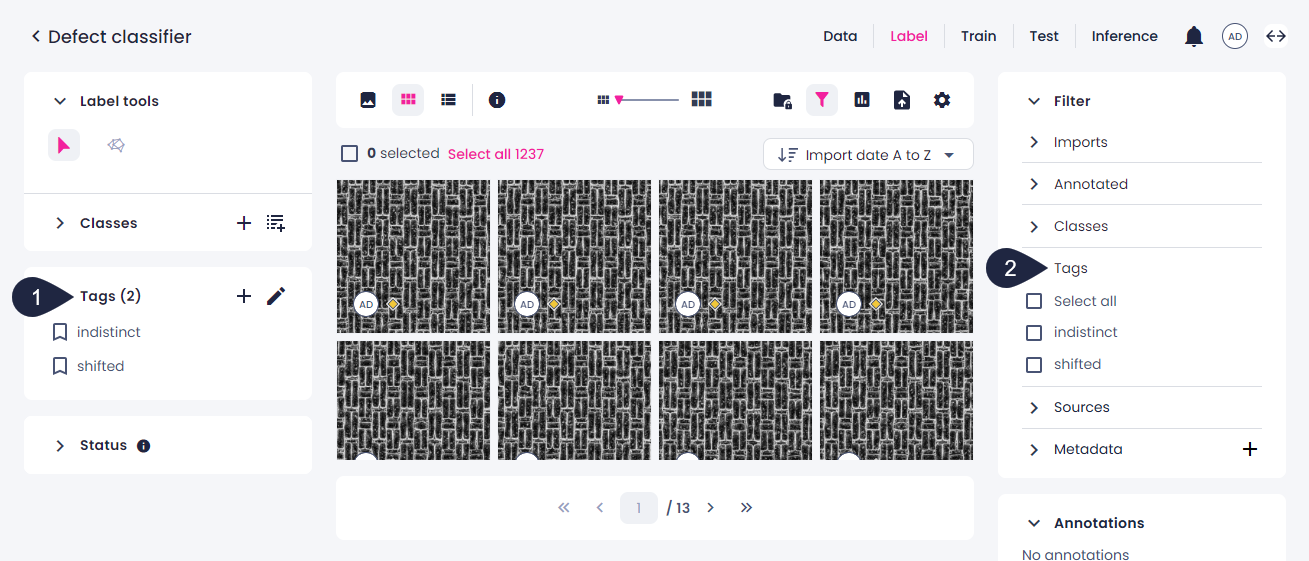Open the statistics chart icon
Viewport: 1309px width, 561px height.
pyautogui.click(x=862, y=100)
